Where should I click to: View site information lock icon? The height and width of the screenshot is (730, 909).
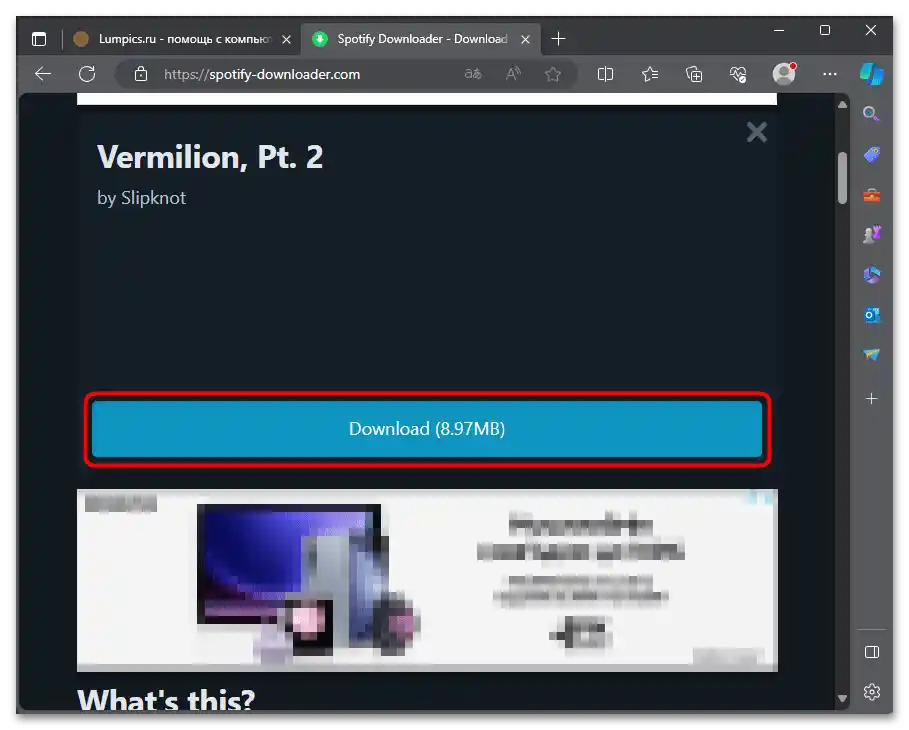pyautogui.click(x=140, y=74)
